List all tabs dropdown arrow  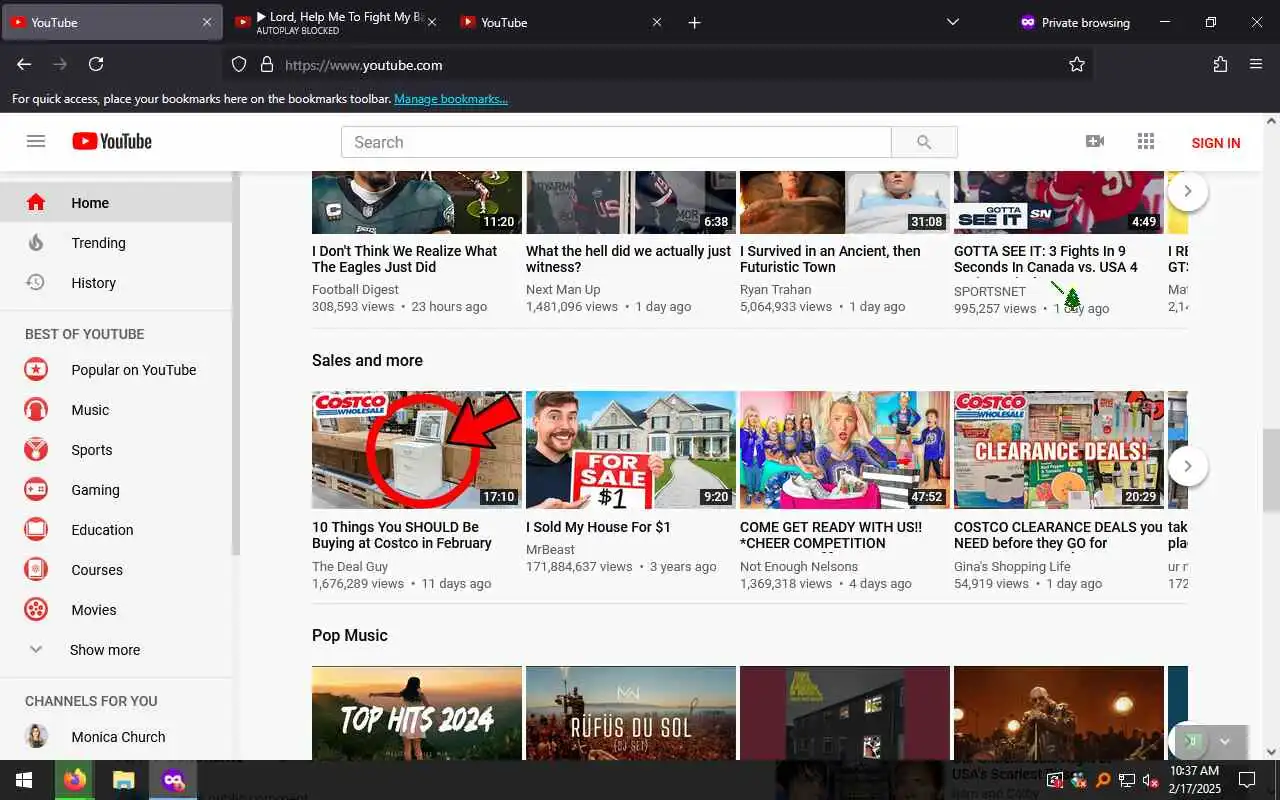[x=952, y=22]
